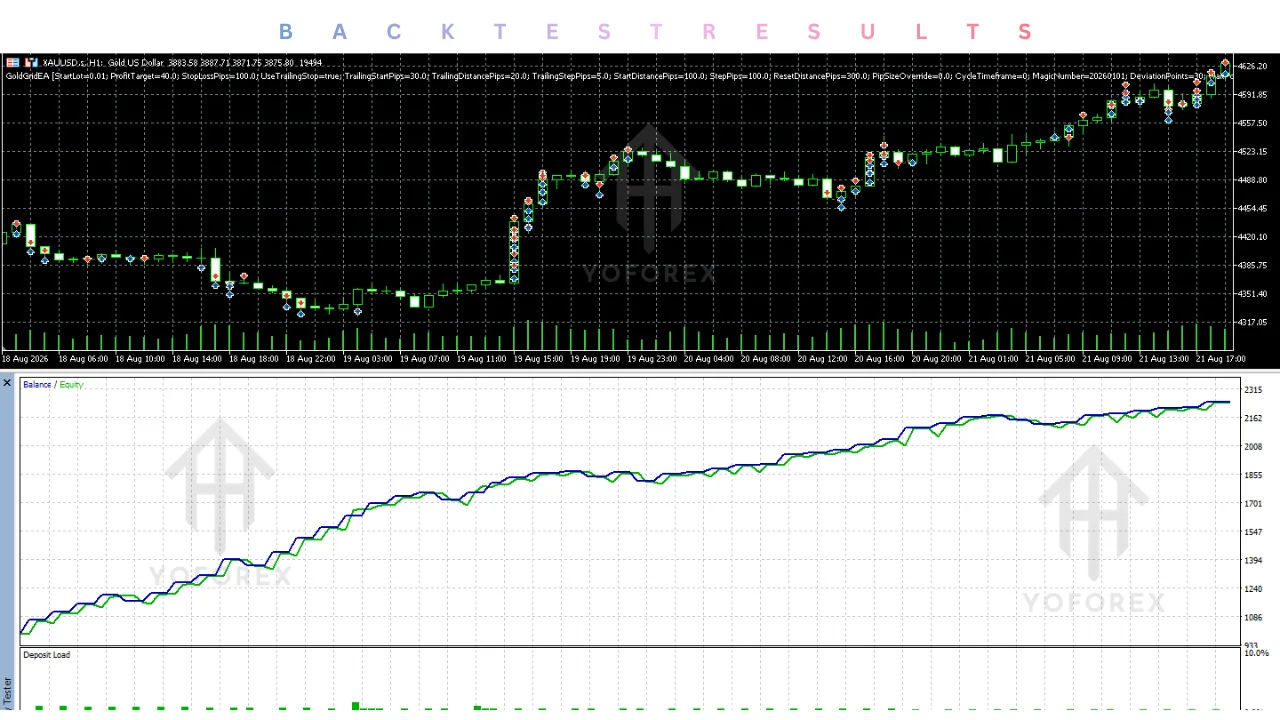Screen dimensions: 1280x720
Task: Click the 2162 balance axis value
Action: coord(1252,418)
